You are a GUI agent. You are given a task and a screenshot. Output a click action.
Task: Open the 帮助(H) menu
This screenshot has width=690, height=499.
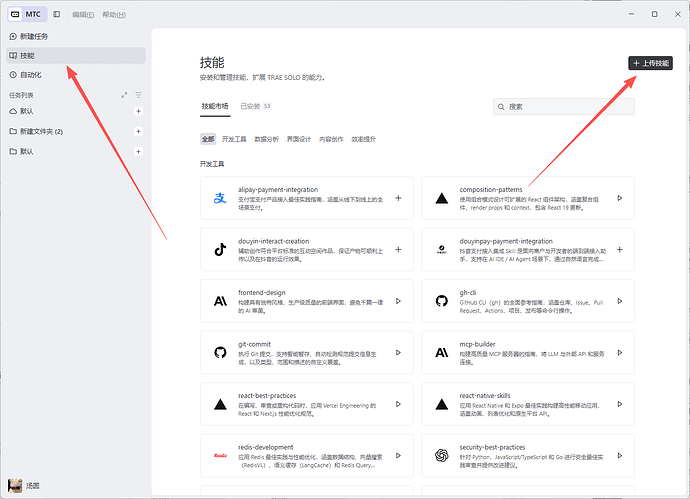pos(114,15)
